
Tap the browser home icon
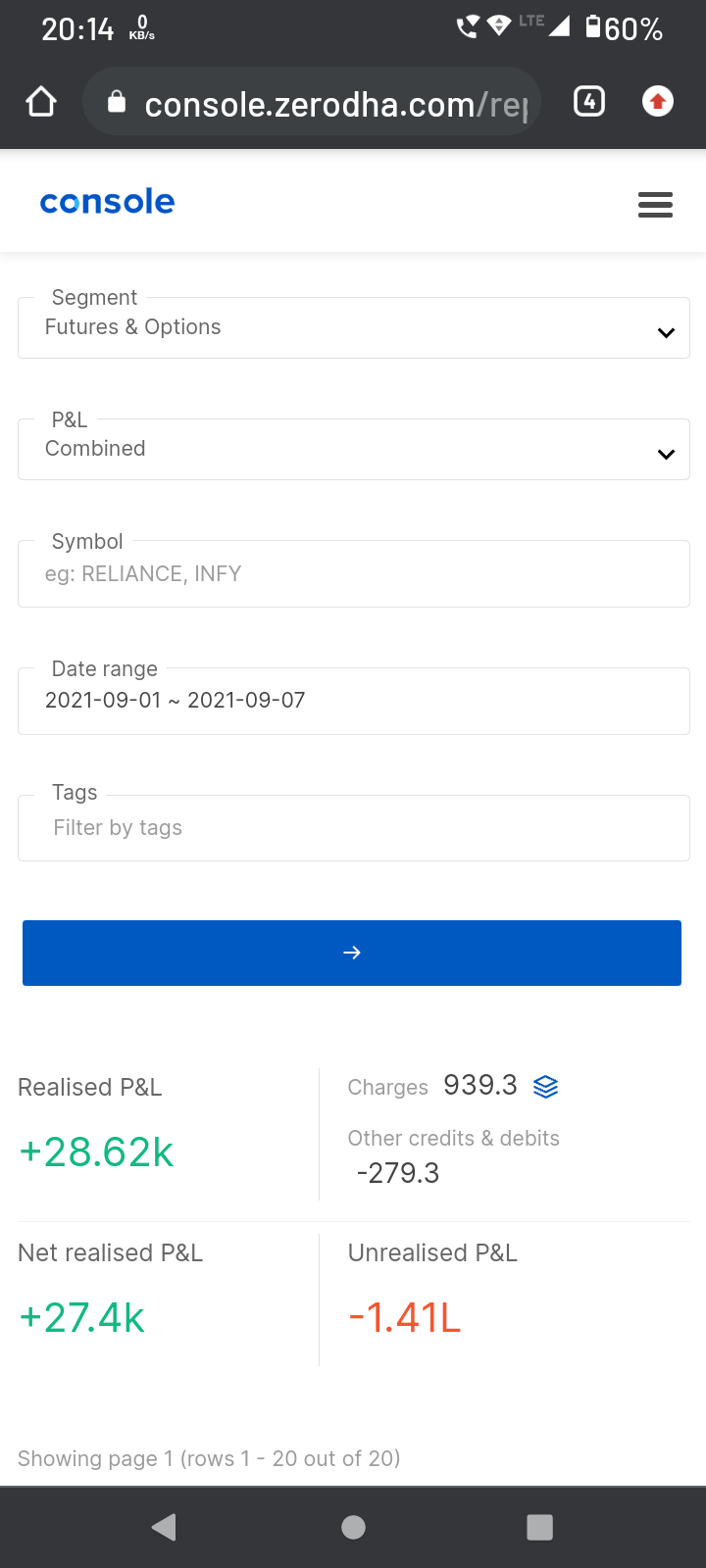pyautogui.click(x=41, y=102)
